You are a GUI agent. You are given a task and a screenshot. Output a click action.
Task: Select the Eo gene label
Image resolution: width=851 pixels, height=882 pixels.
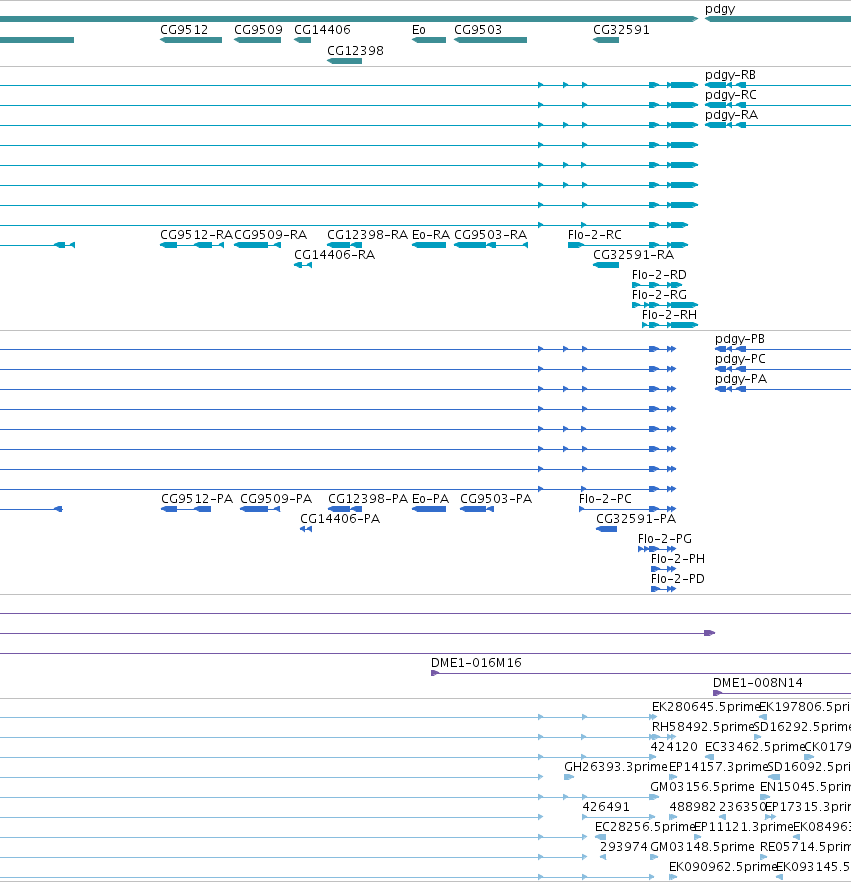click(418, 29)
